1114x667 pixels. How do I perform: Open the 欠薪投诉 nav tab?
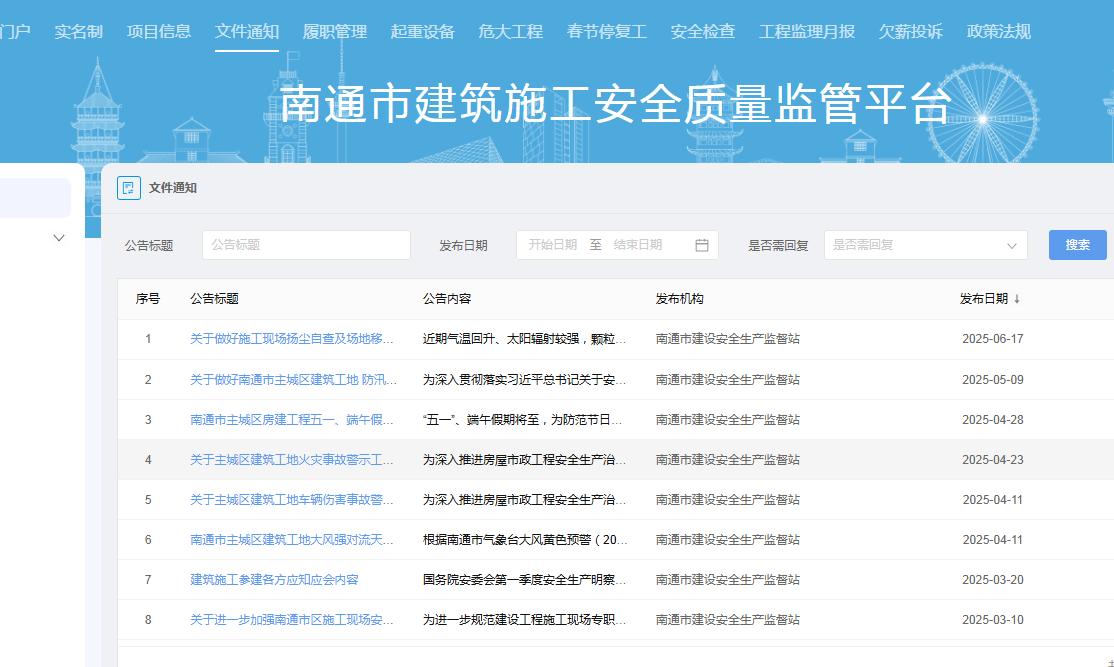point(911,32)
